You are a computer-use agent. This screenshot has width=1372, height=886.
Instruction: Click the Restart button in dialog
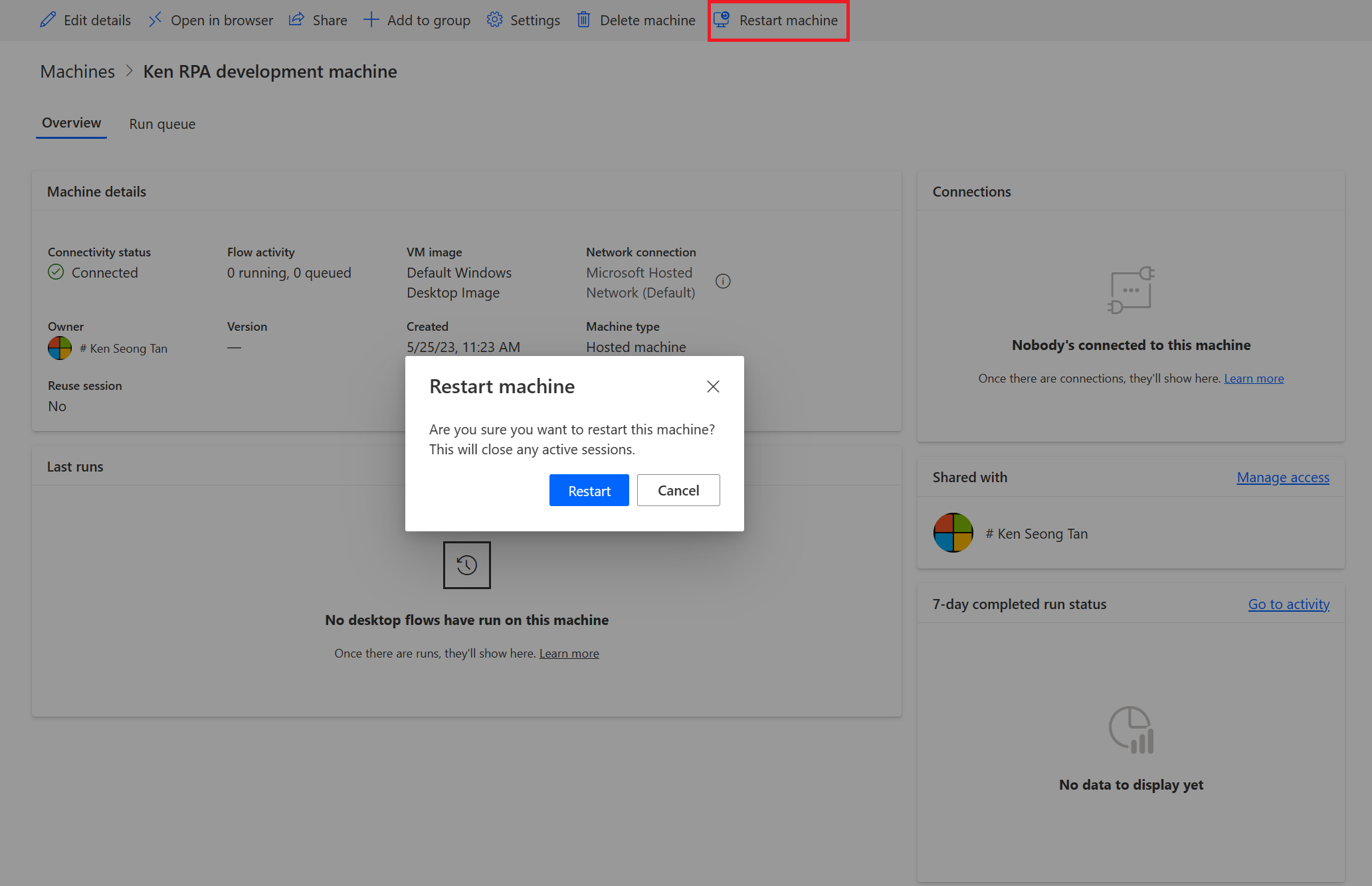tap(589, 489)
